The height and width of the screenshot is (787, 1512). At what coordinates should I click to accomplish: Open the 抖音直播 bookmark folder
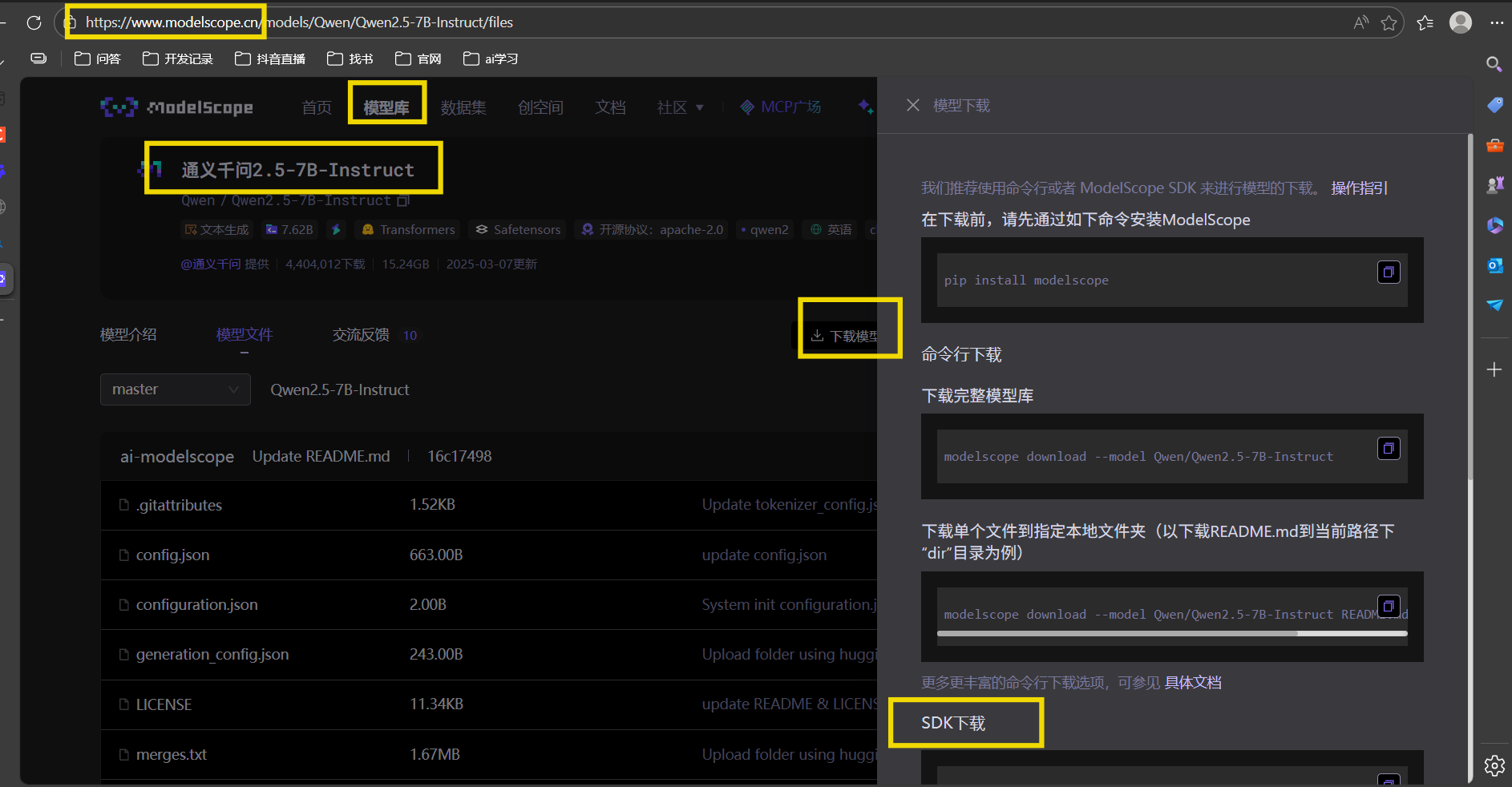[270, 59]
